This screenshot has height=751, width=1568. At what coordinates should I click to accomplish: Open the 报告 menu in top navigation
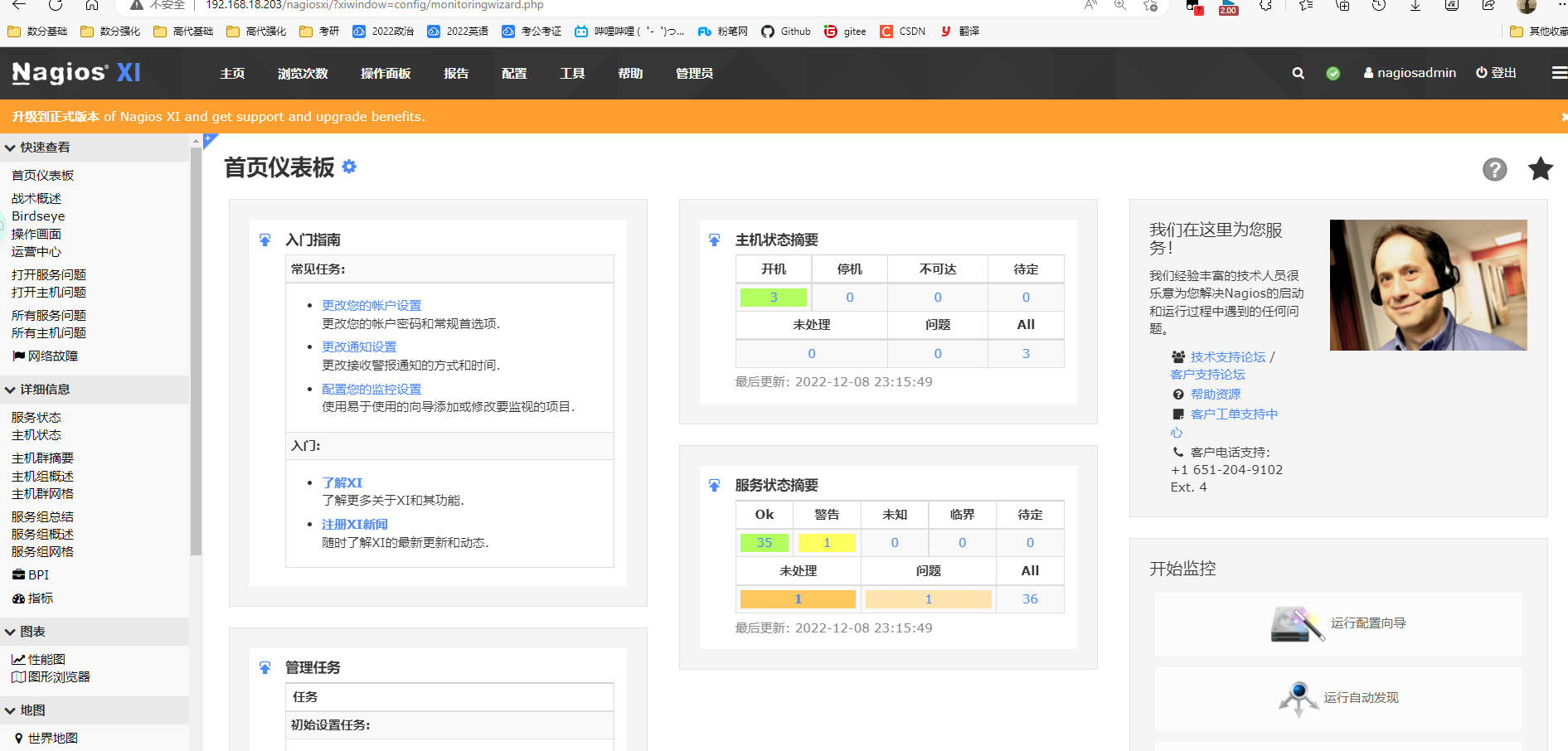456,73
